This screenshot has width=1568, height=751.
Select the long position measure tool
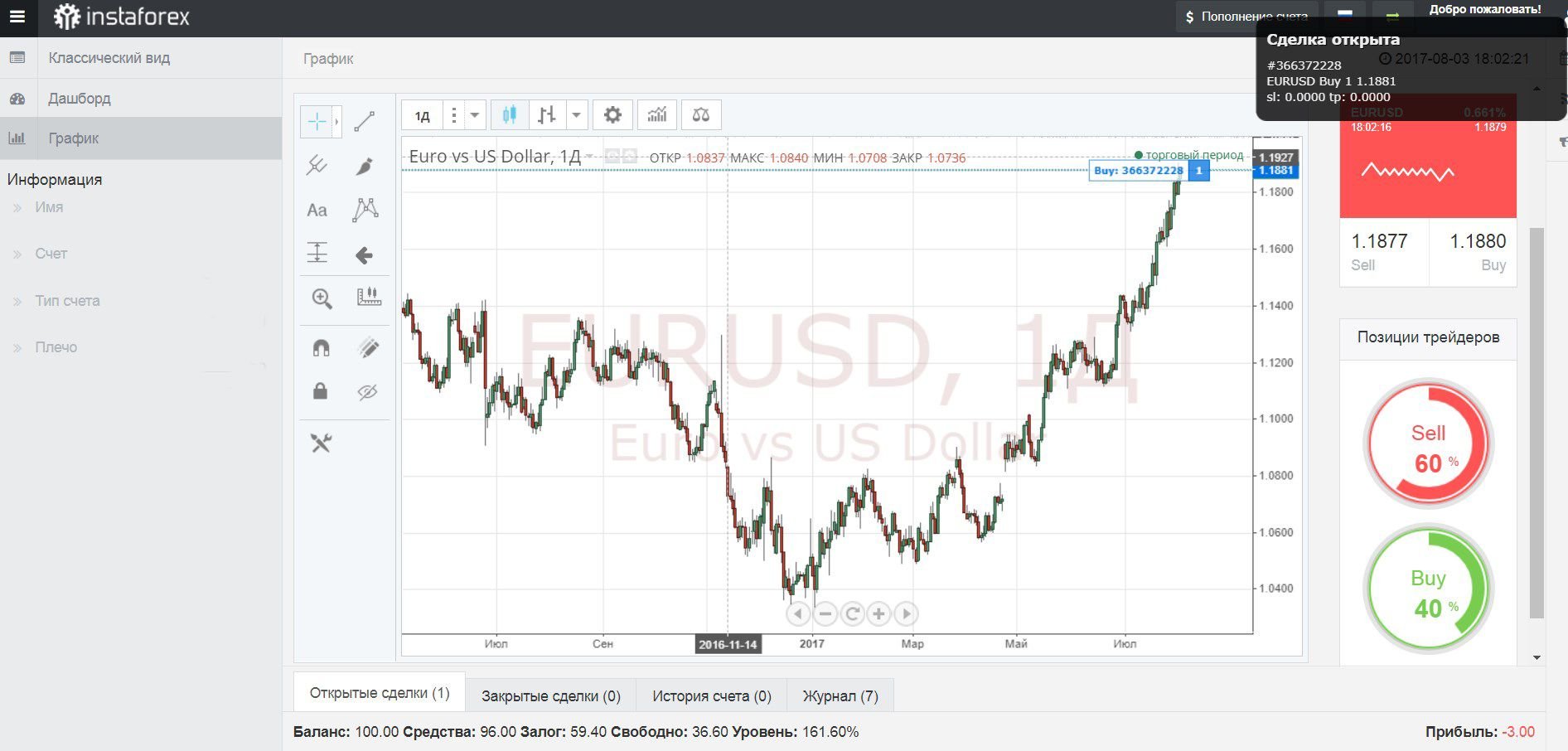(317, 253)
